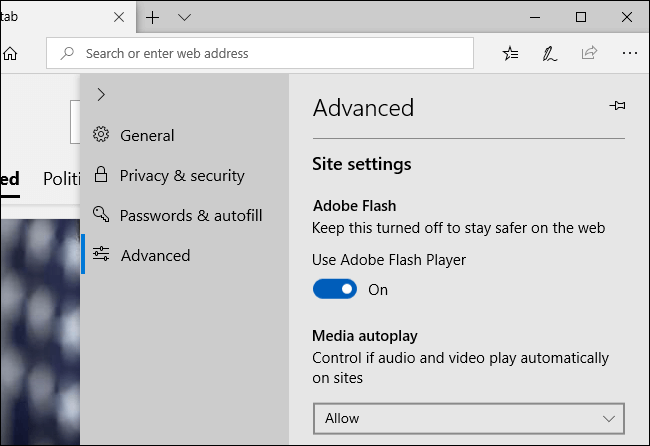Click the blurred news article thumbnail
Screen dimensions: 650x446
[40, 332]
